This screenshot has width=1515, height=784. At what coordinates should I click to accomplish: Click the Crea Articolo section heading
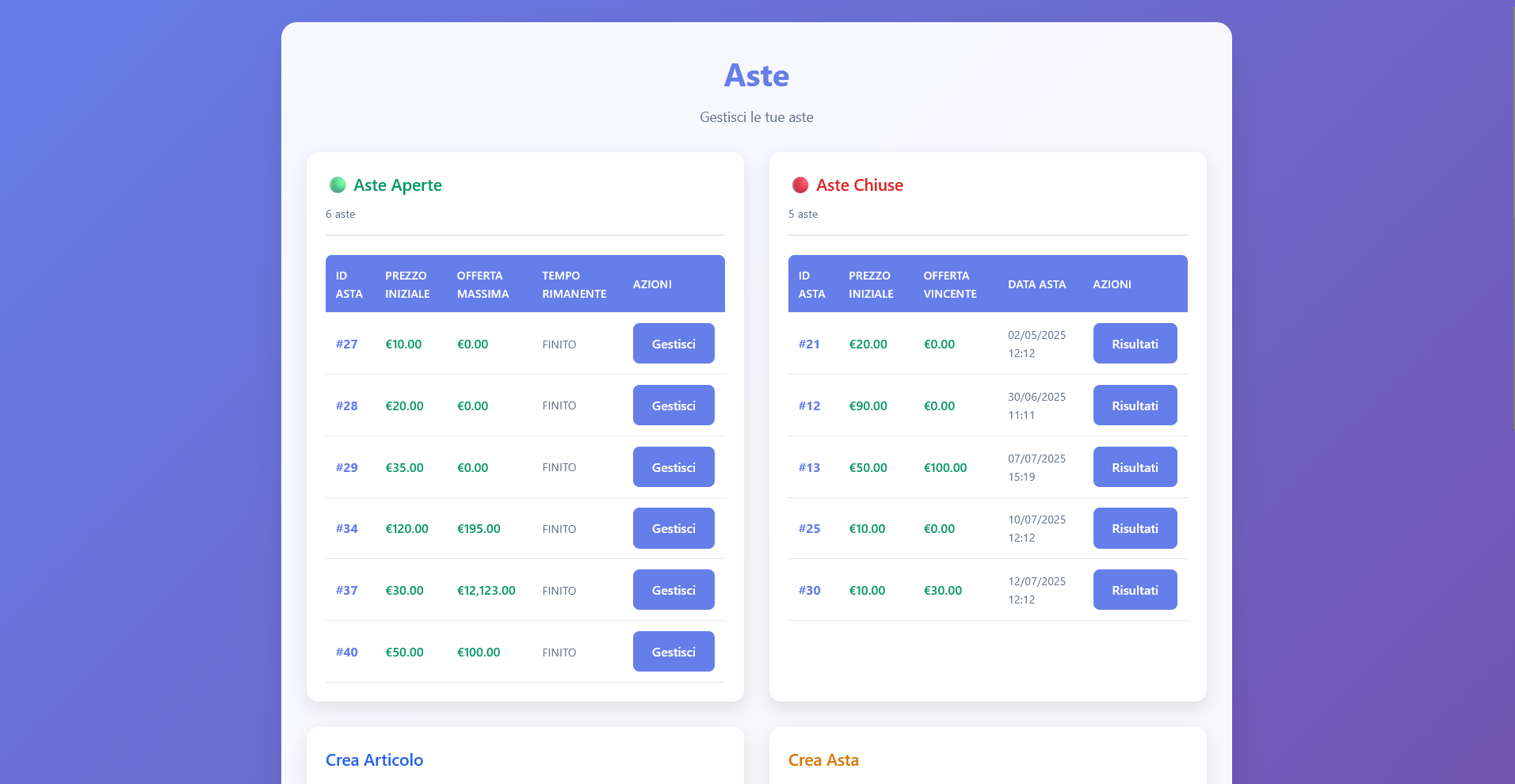374,760
